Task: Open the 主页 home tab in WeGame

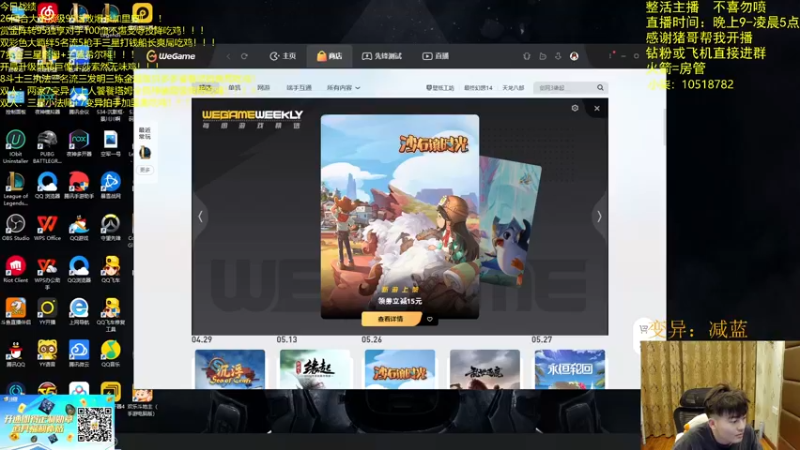Action: pos(283,56)
